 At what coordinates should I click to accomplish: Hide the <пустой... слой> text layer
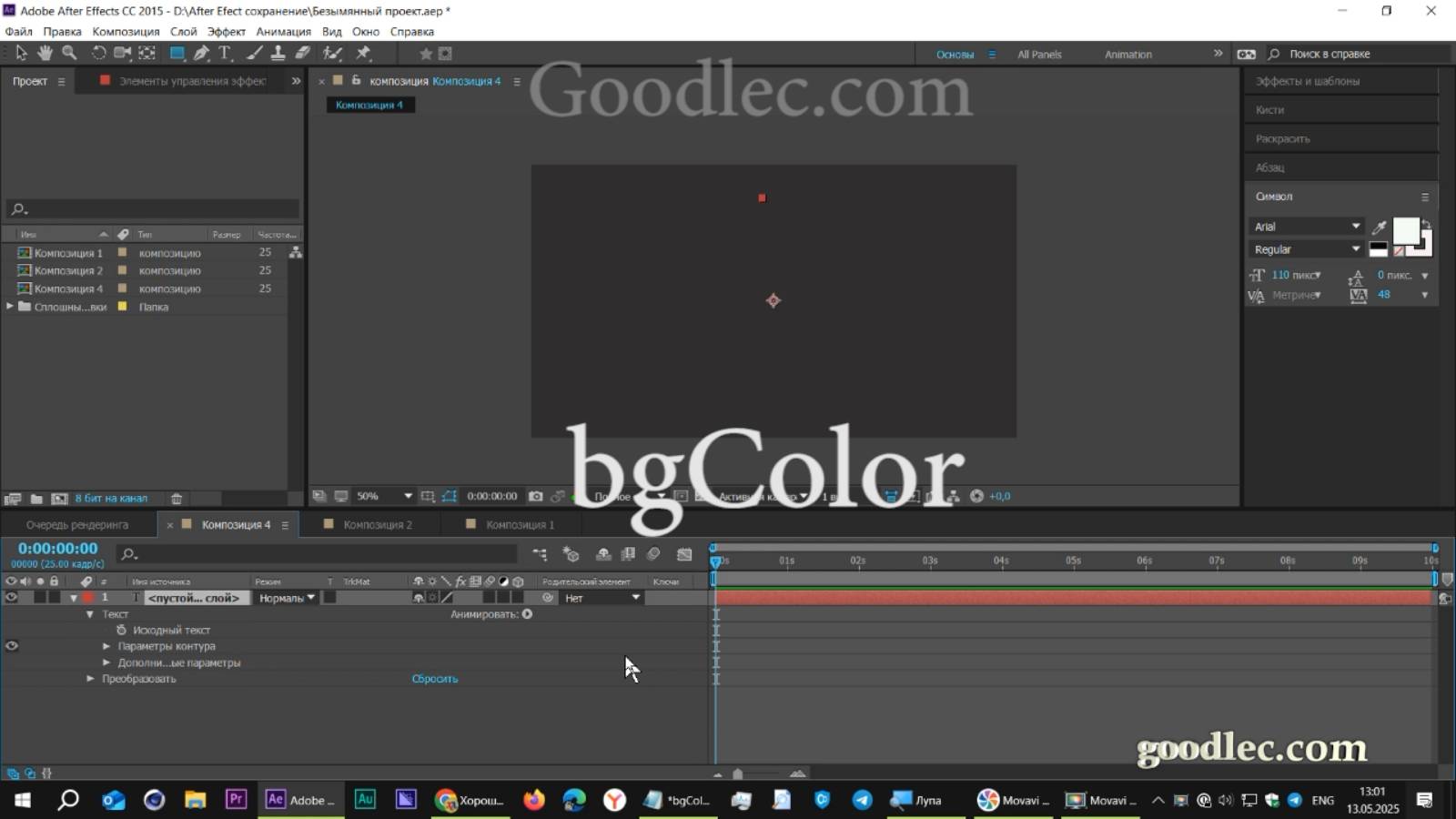pyautogui.click(x=13, y=598)
